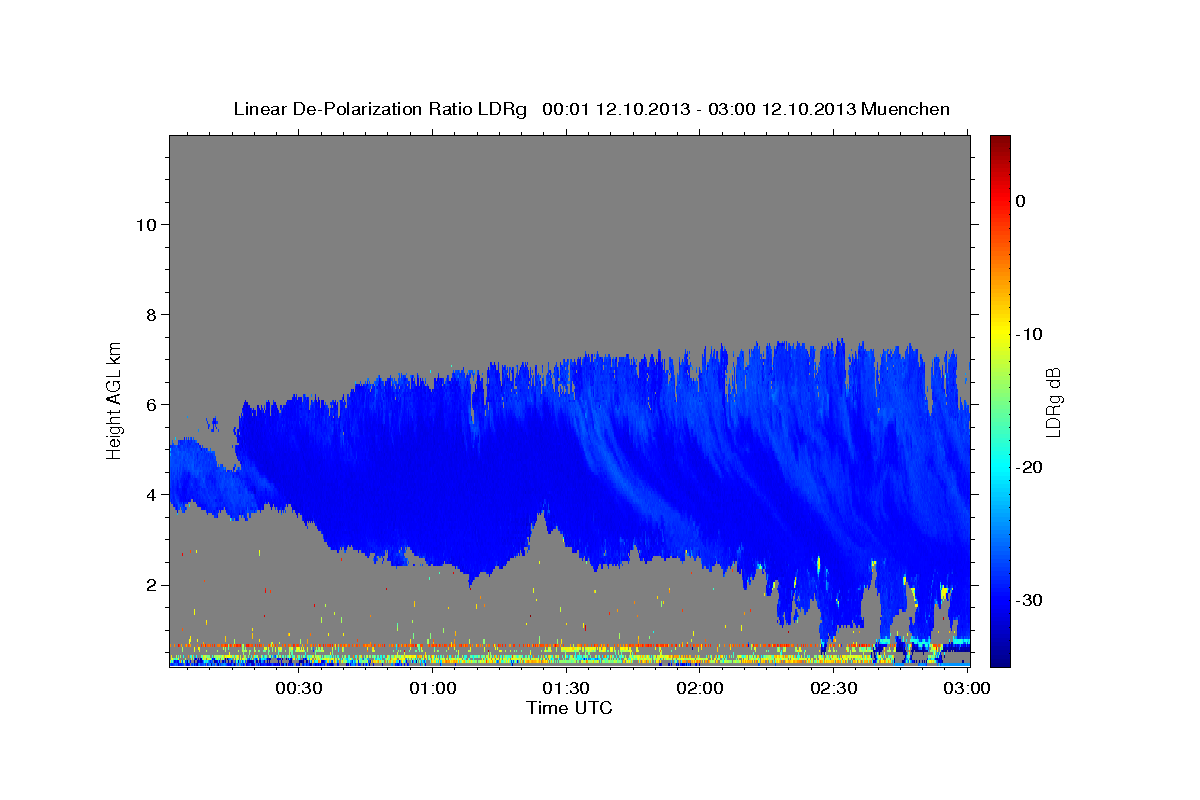Click the 'Time UTC' axis label

click(569, 708)
